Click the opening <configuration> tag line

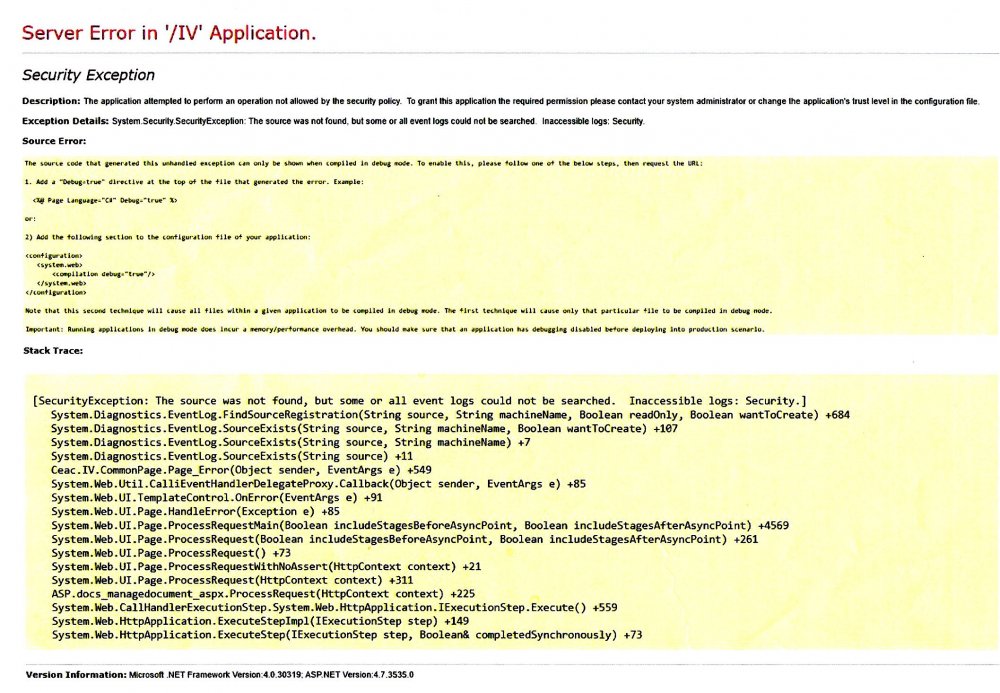(x=48, y=255)
